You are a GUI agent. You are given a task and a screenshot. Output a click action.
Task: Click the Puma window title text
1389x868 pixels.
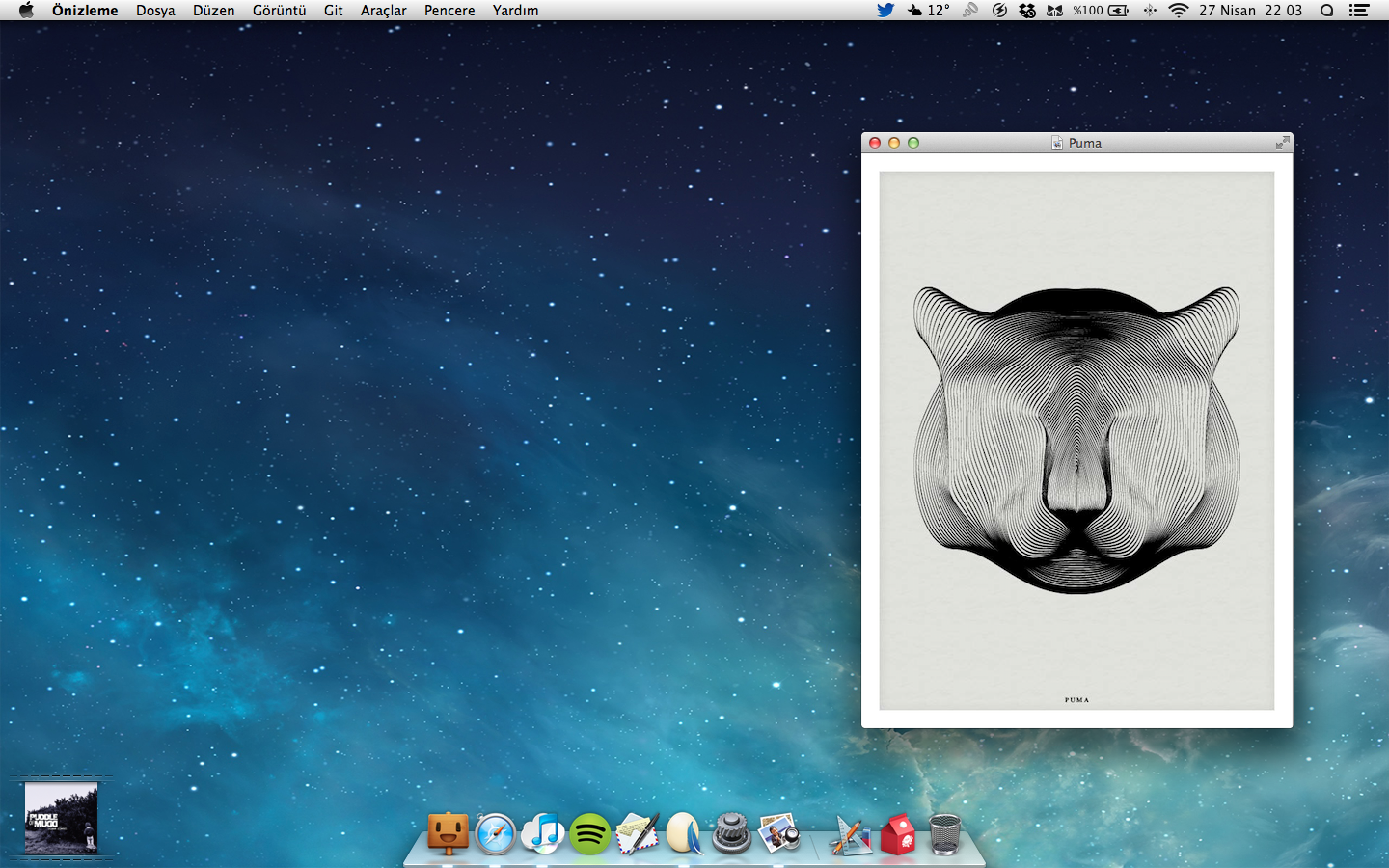tap(1085, 143)
